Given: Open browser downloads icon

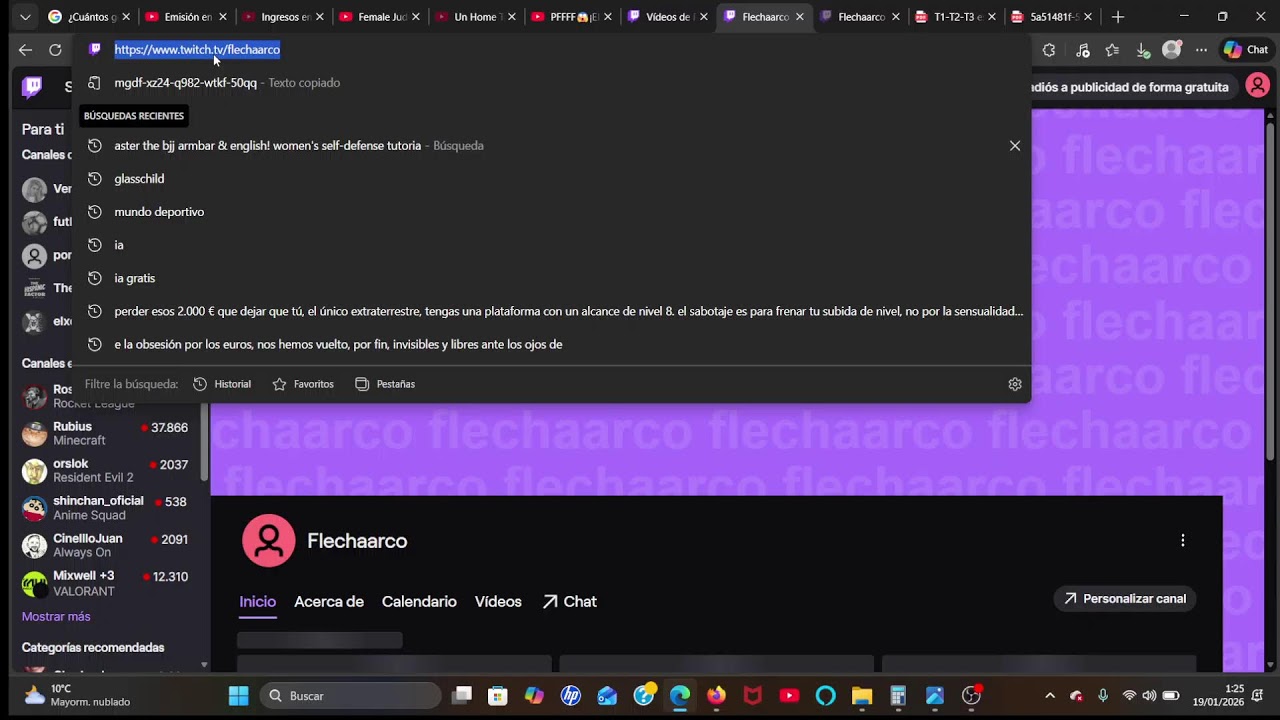Looking at the screenshot, I should pos(1142,50).
